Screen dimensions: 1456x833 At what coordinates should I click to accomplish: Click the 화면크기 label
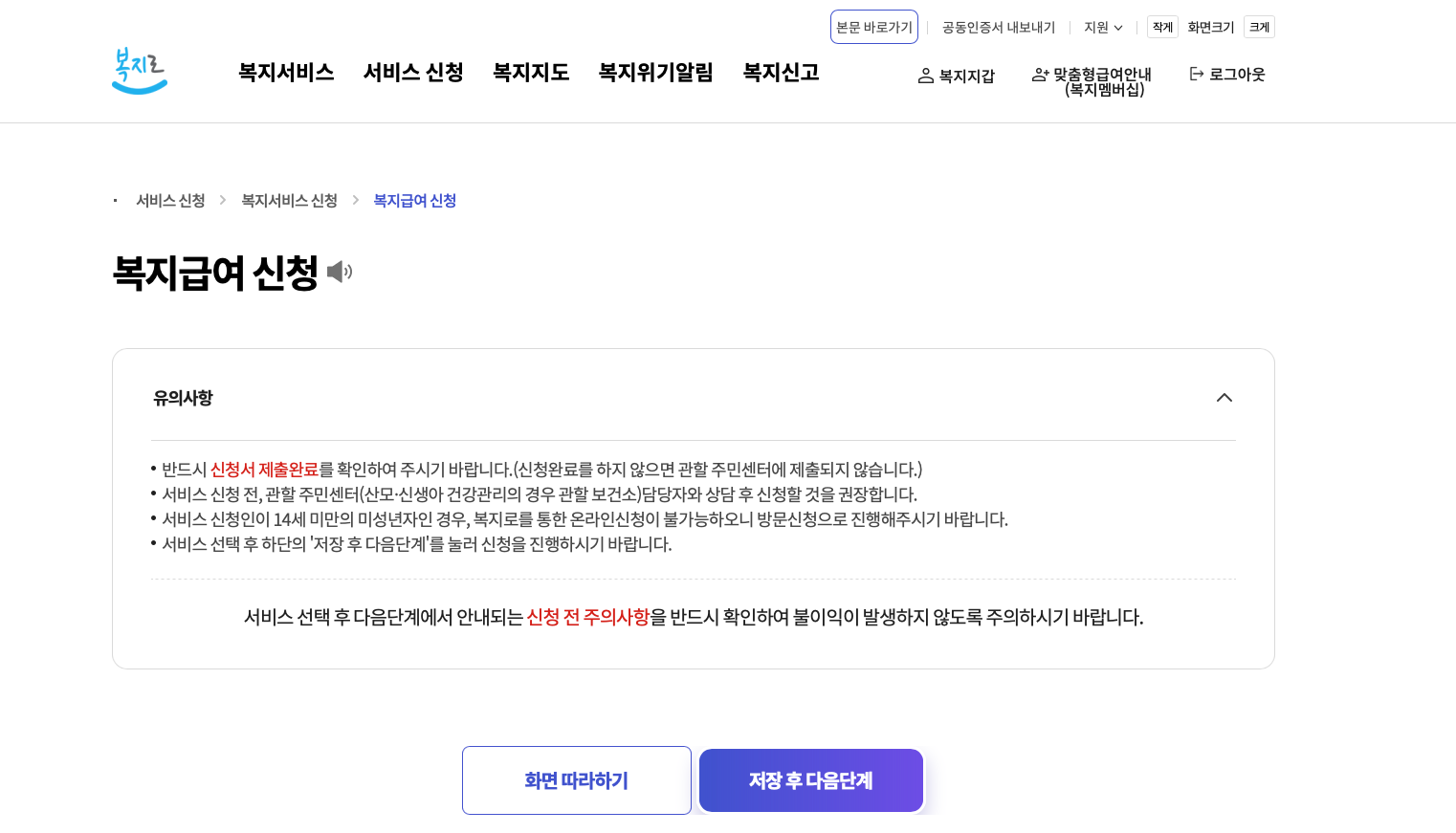(1211, 28)
